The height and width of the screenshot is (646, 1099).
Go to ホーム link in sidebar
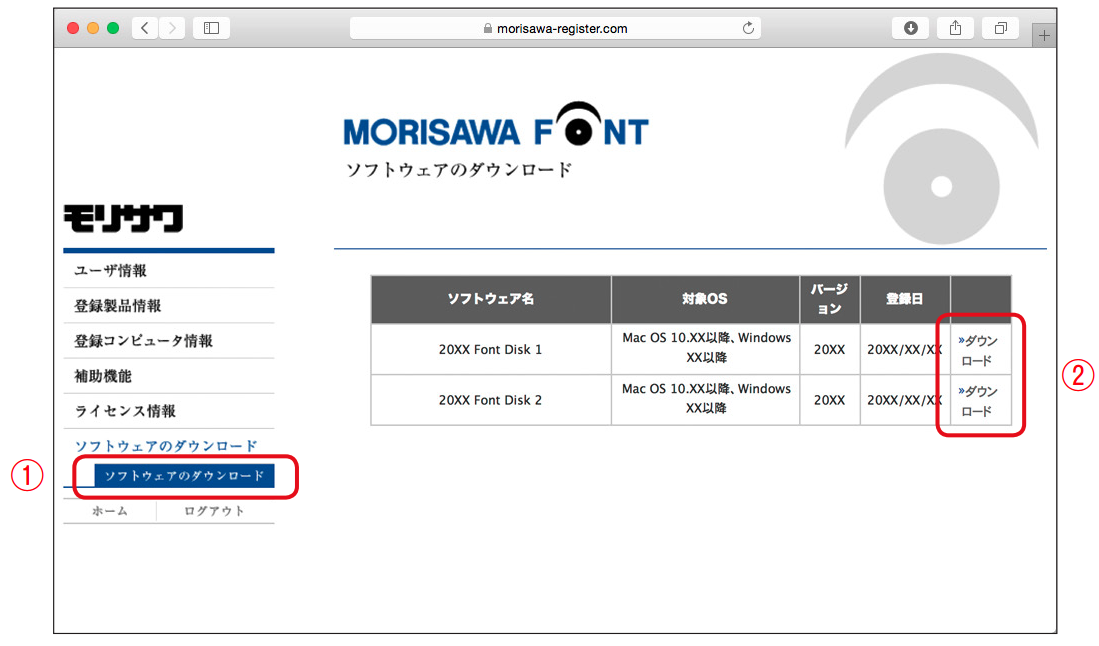click(x=110, y=511)
